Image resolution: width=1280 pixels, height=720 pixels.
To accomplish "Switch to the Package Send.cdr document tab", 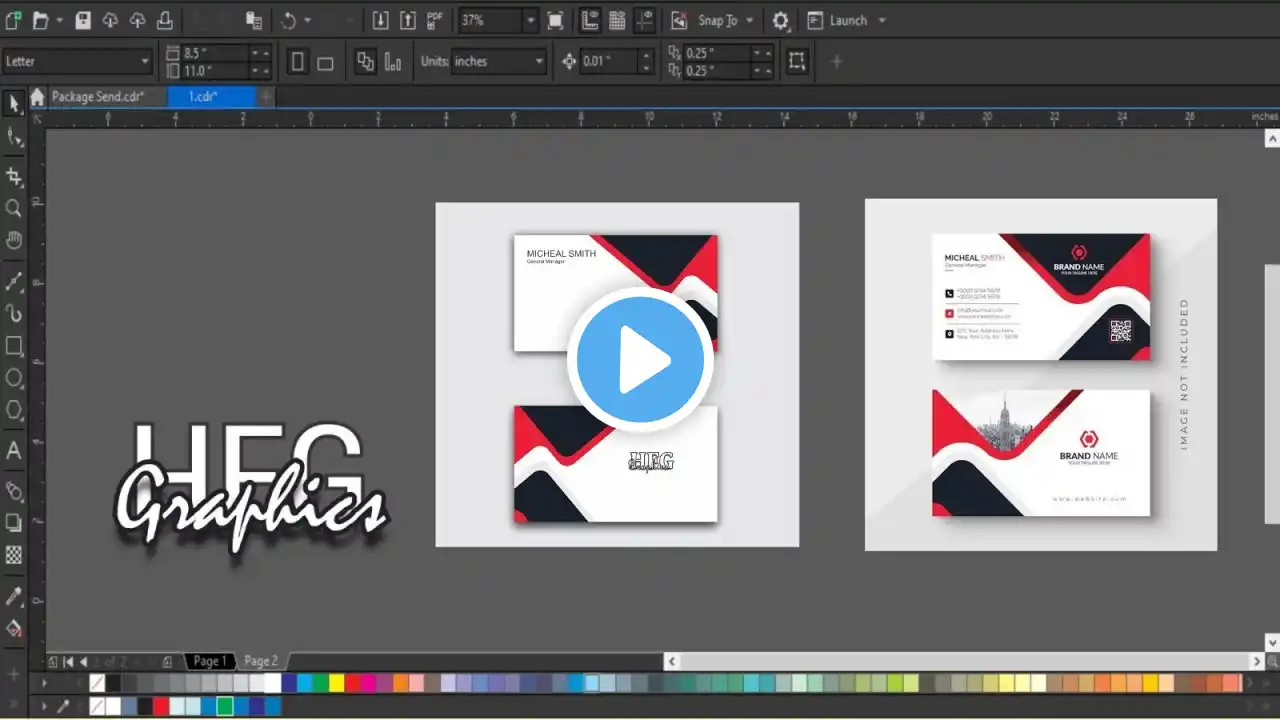I will (x=98, y=97).
